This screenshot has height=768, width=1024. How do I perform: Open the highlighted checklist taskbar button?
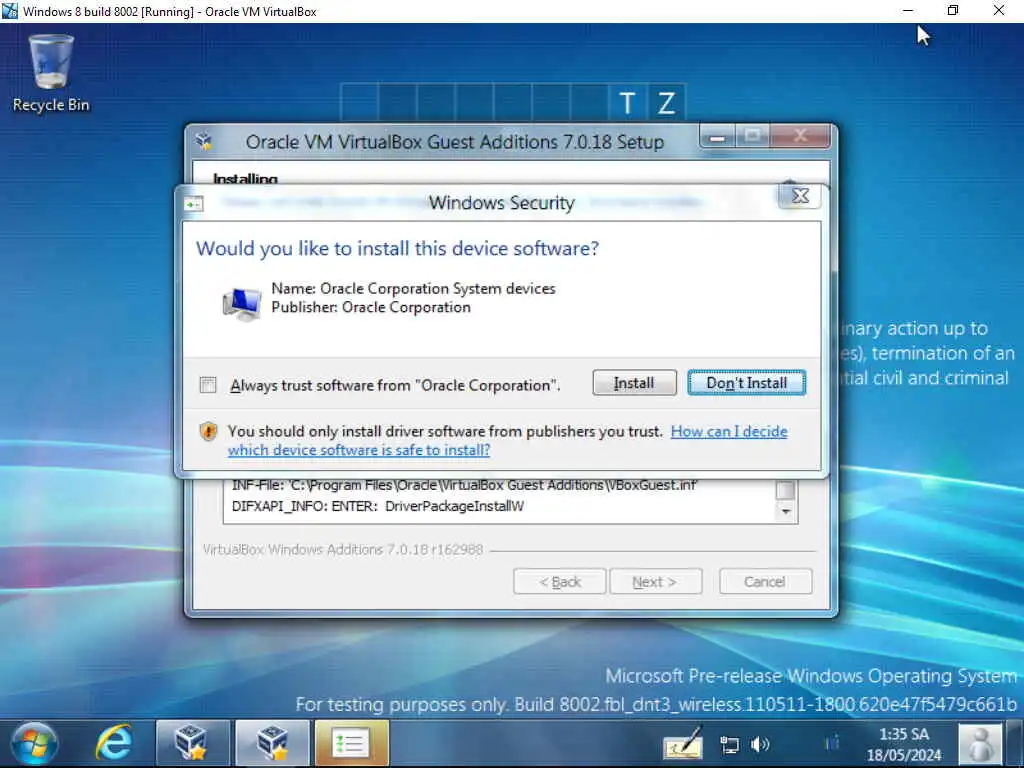pyautogui.click(x=351, y=743)
